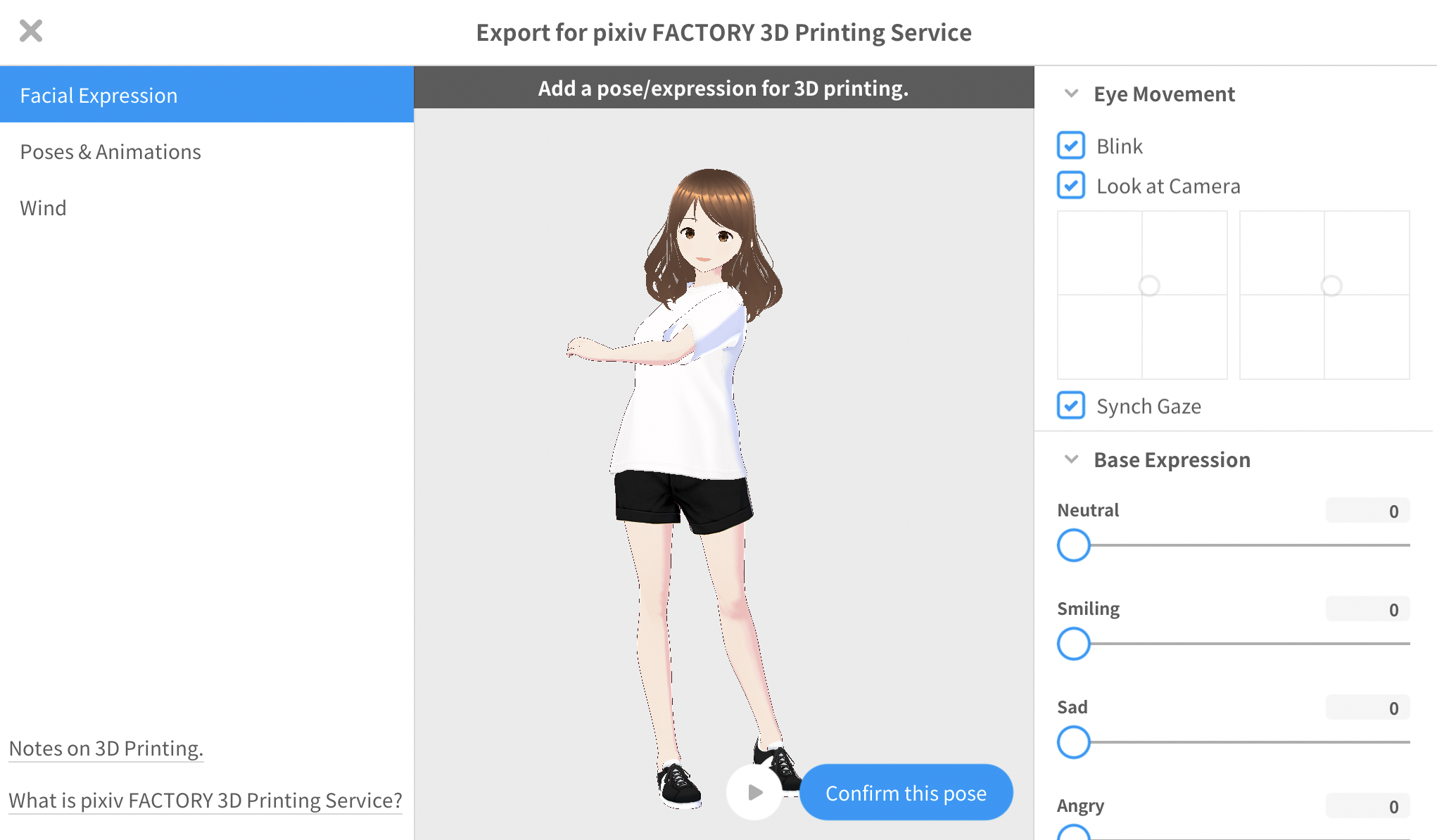
Task: Click the Eye Movement section heading
Action: pos(1164,94)
